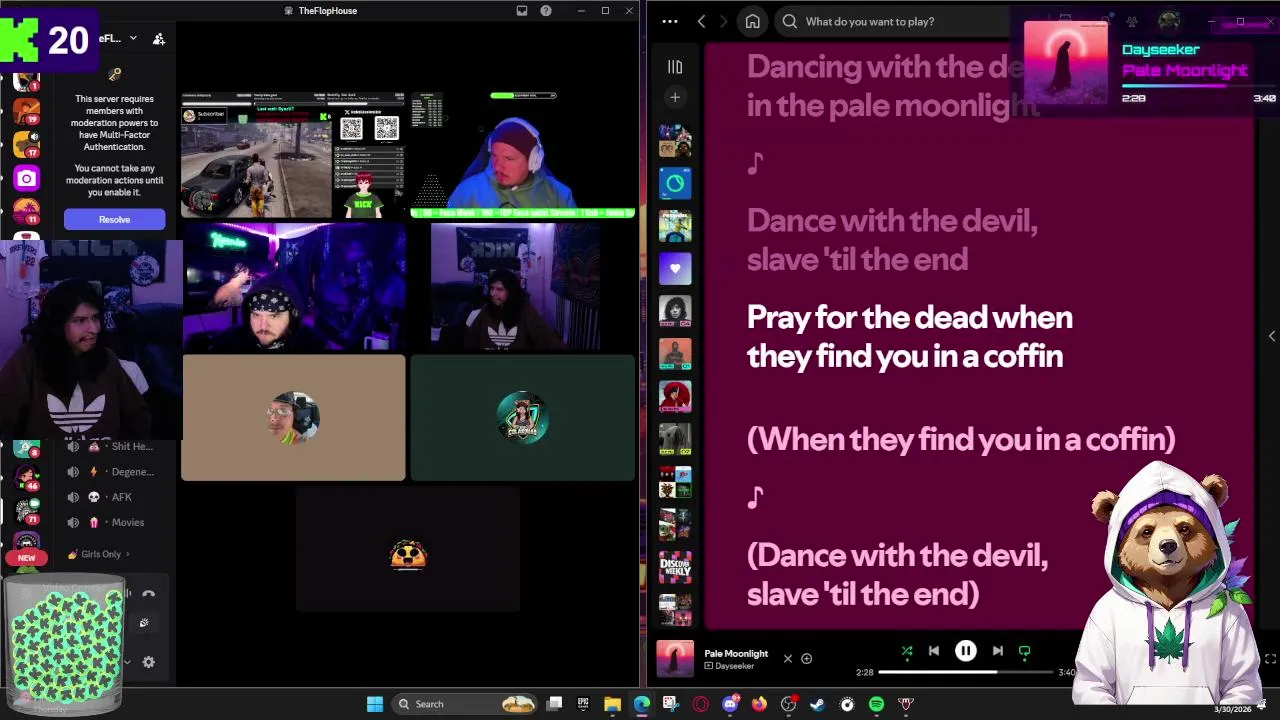Disconnect from the Discord voice call
1280x720 pixels.
point(148,594)
